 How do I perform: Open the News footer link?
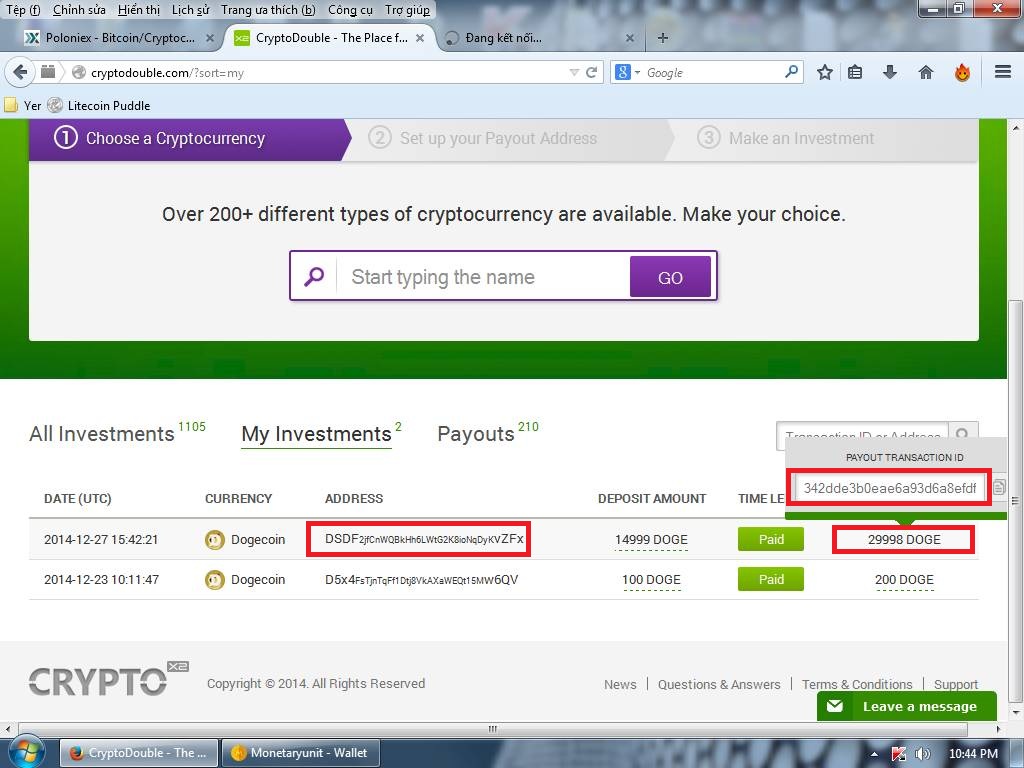pyautogui.click(x=620, y=684)
